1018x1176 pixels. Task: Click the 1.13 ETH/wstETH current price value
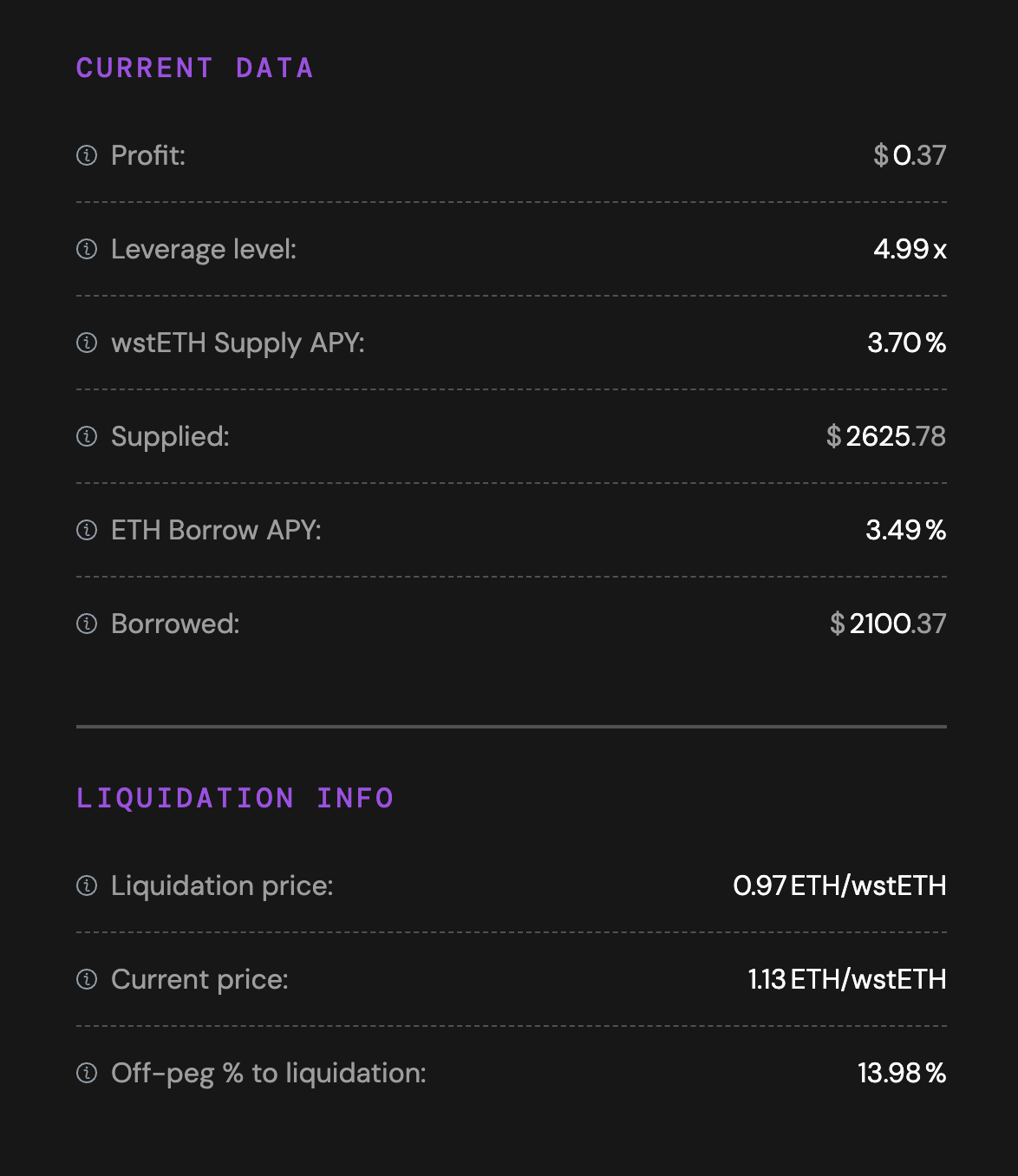pyautogui.click(x=846, y=979)
